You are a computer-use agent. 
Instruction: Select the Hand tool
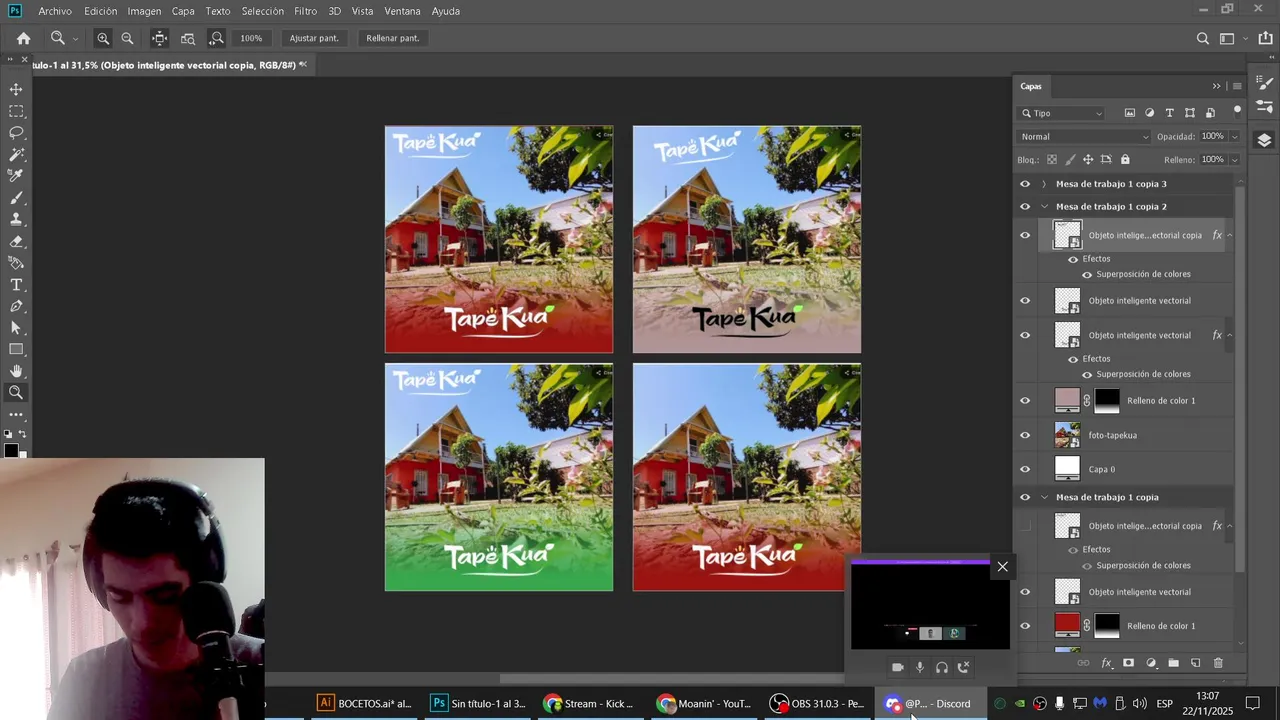(x=16, y=371)
